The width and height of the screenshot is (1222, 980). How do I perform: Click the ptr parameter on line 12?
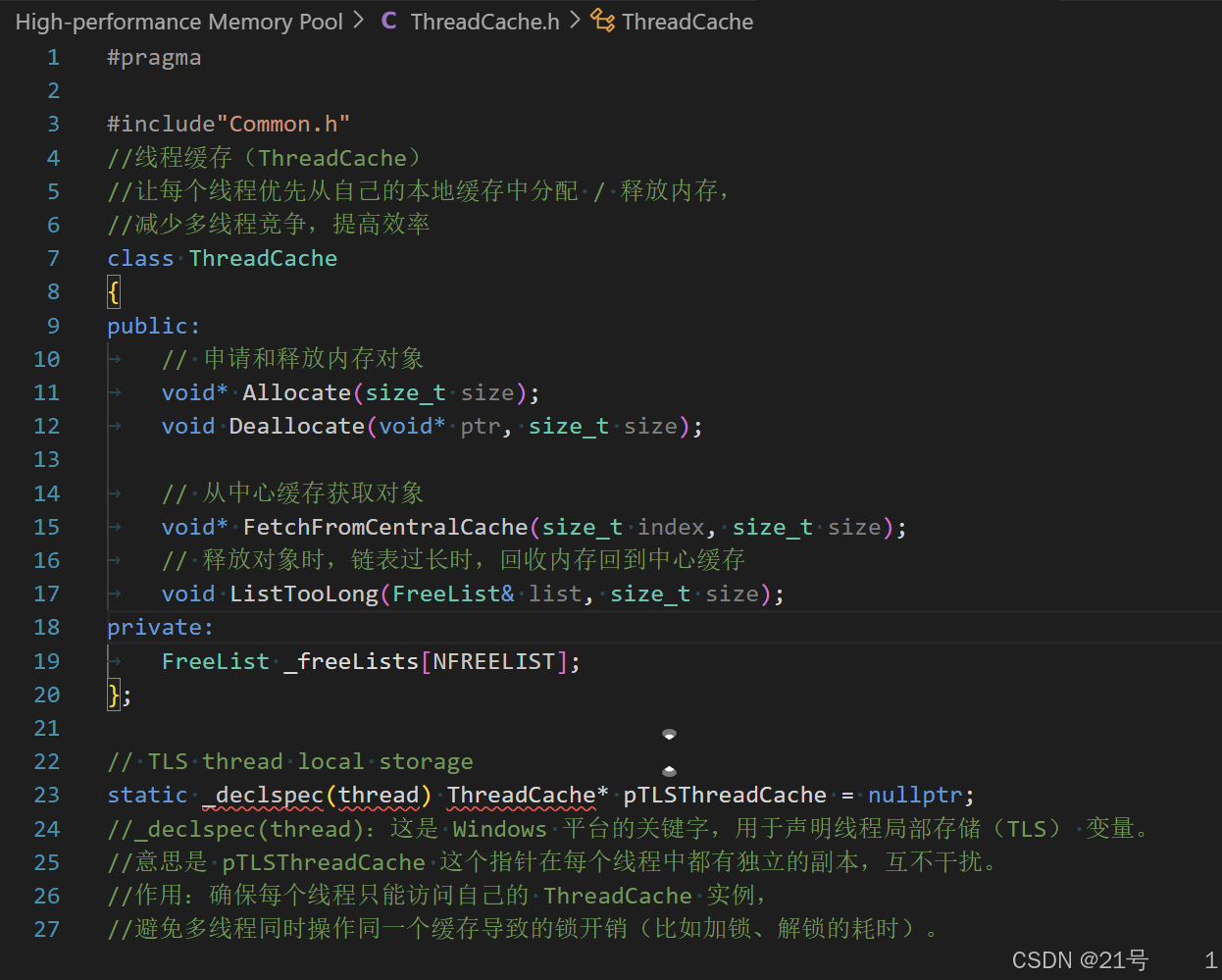coord(480,426)
